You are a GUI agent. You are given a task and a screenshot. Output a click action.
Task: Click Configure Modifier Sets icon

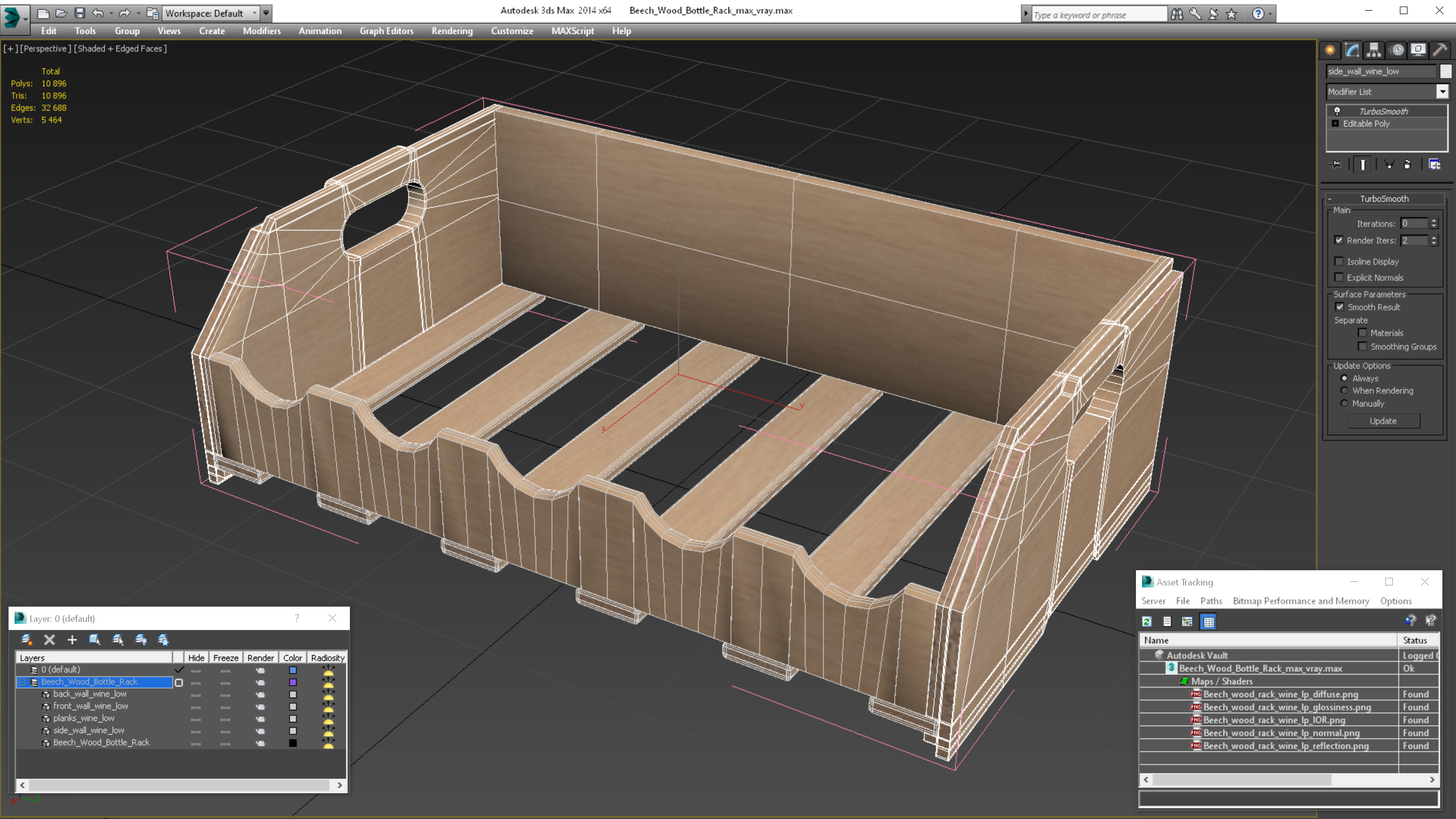pos(1435,164)
